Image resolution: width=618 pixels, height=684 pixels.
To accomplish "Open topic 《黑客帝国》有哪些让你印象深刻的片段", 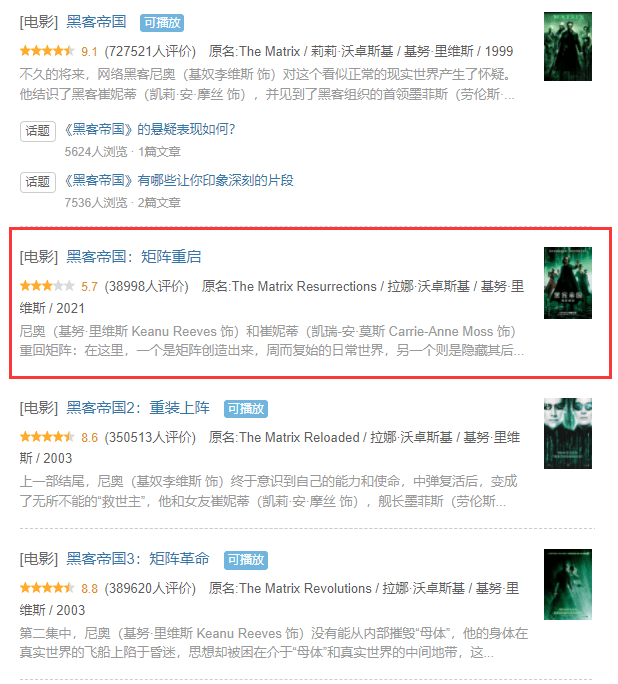I will [179, 180].
